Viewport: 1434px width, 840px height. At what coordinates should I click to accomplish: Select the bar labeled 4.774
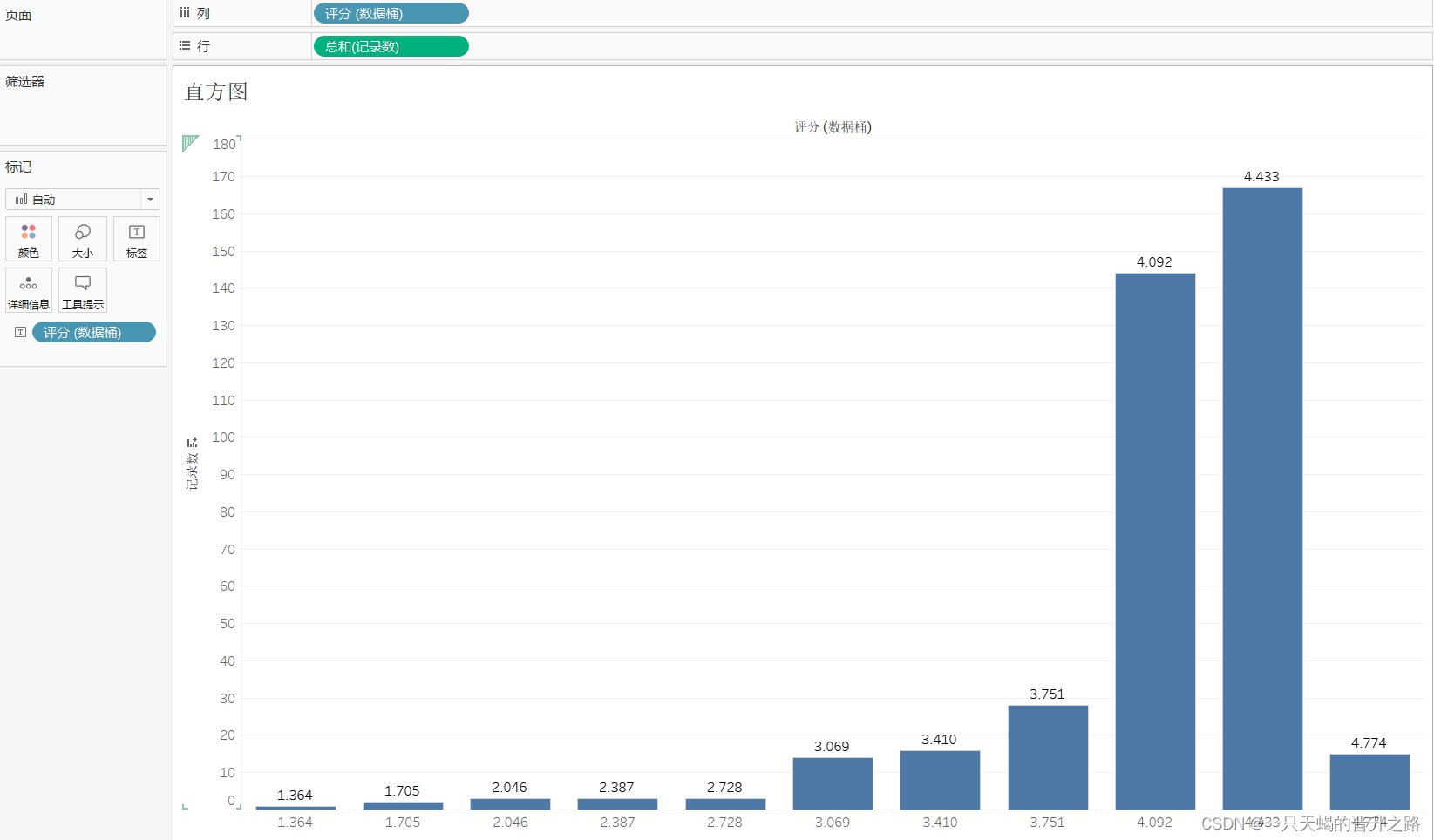[1369, 782]
